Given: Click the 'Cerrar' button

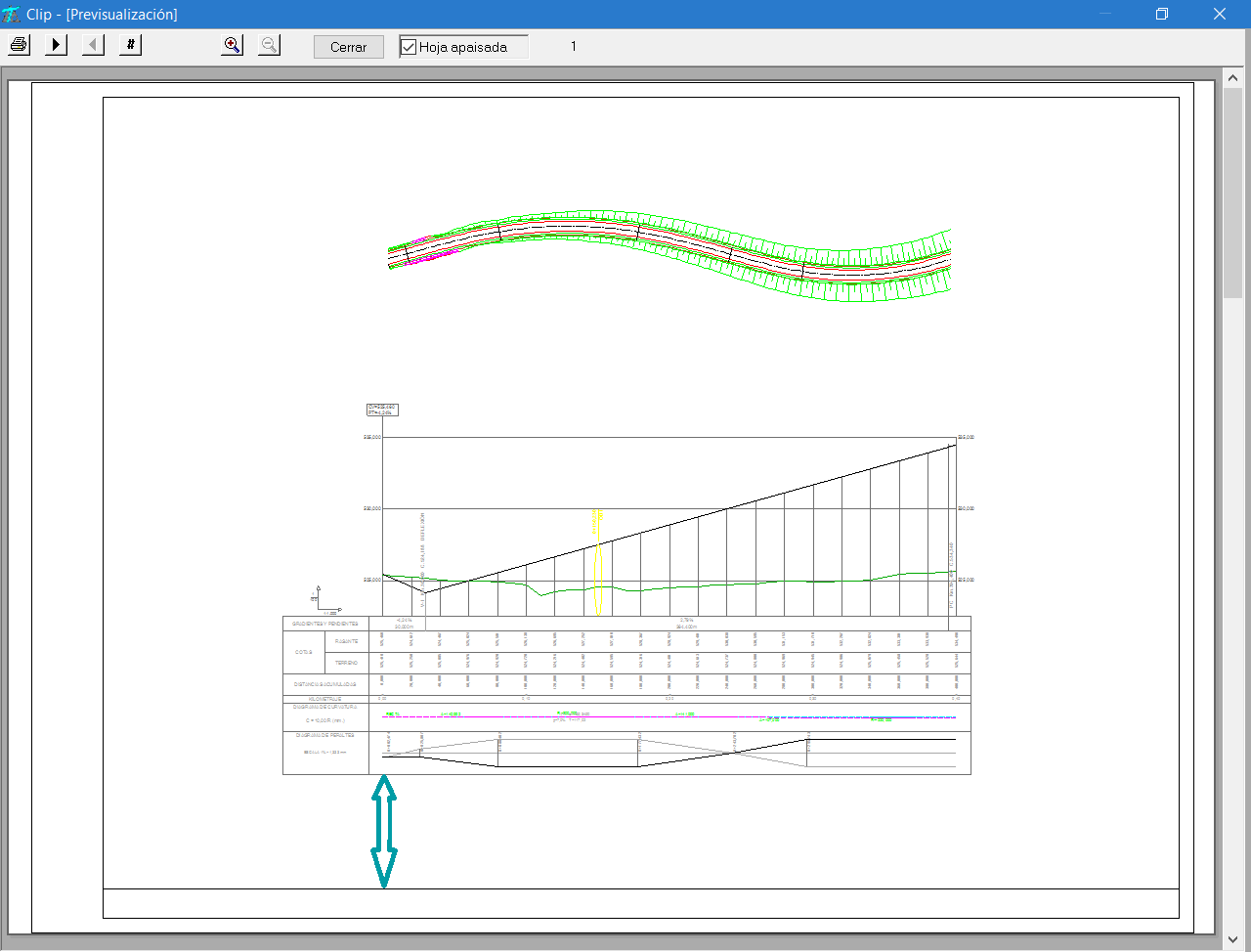Looking at the screenshot, I should [349, 47].
